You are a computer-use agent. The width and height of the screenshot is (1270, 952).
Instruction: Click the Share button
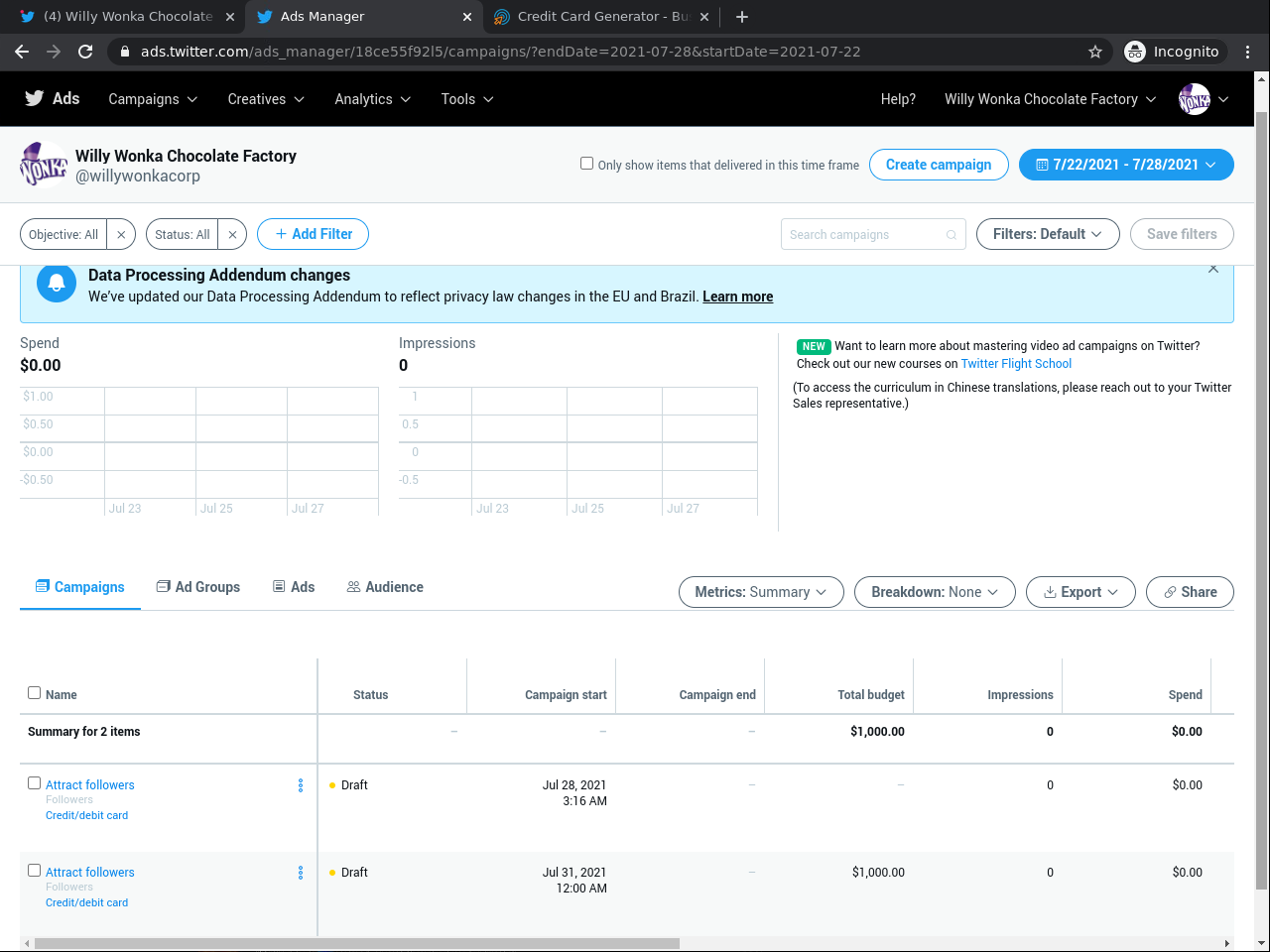pos(1190,592)
